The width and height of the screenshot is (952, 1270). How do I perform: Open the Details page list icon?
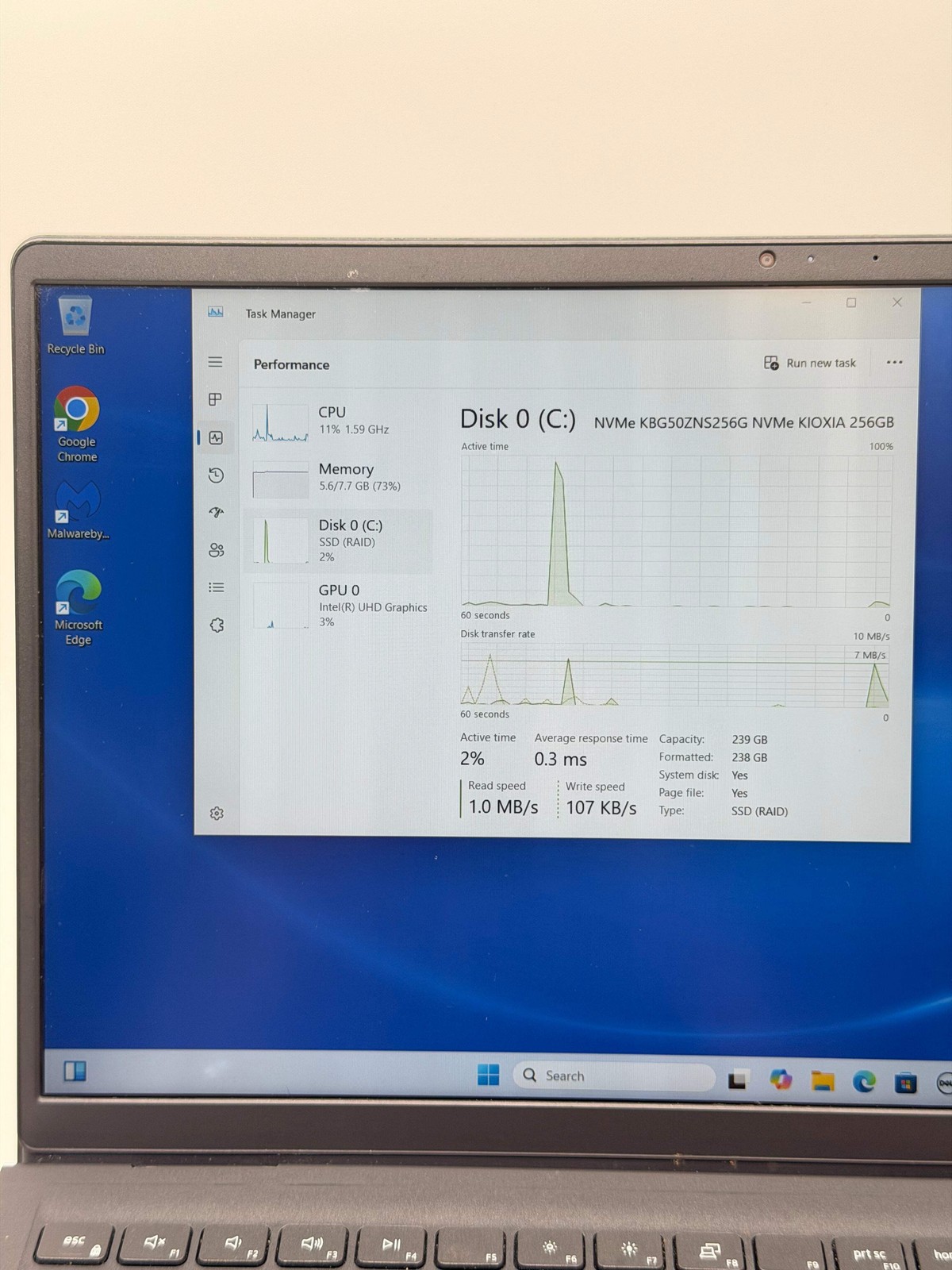click(216, 587)
